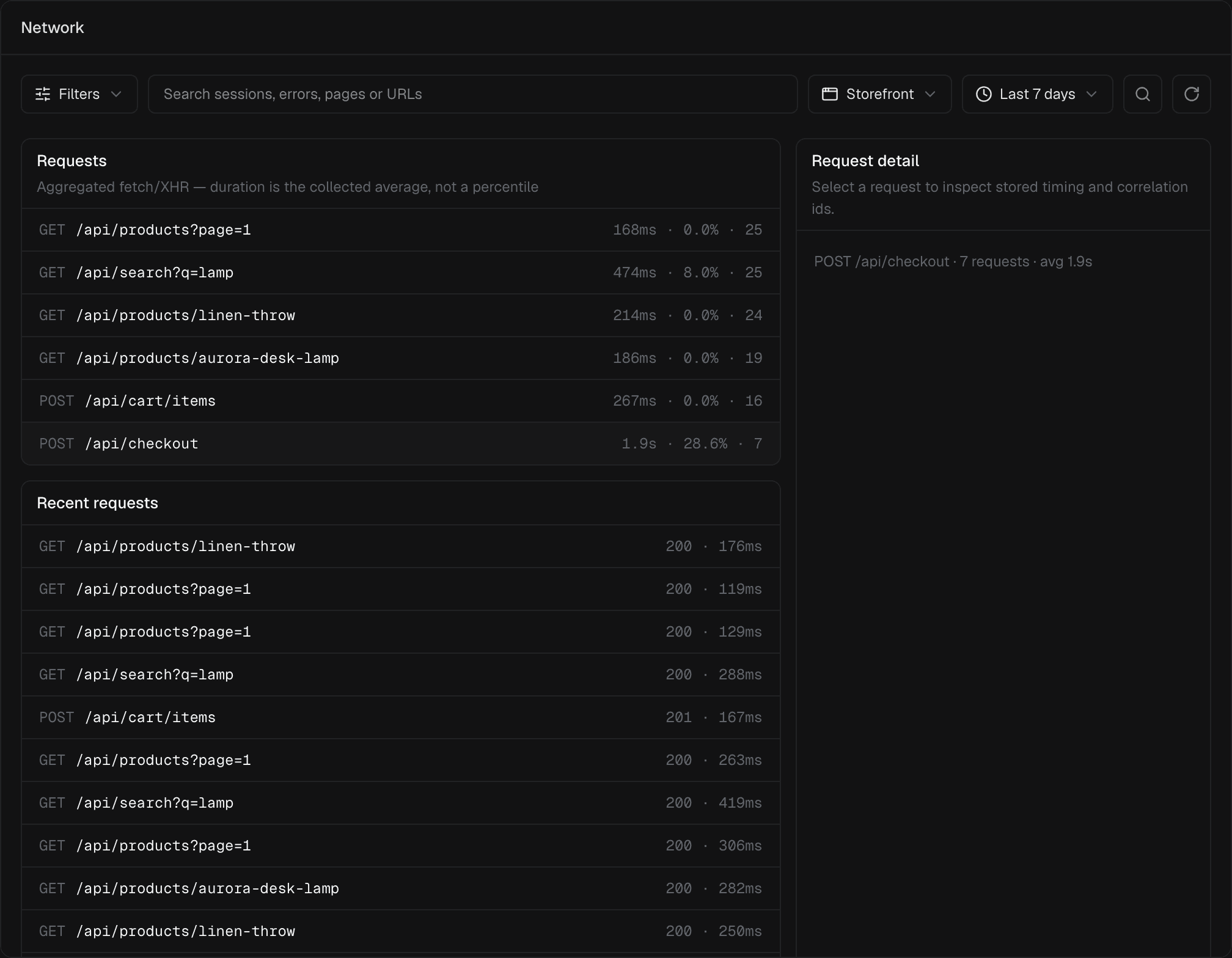The height and width of the screenshot is (958, 1232).
Task: Open the Last 7 days range dropdown
Action: tap(1037, 94)
